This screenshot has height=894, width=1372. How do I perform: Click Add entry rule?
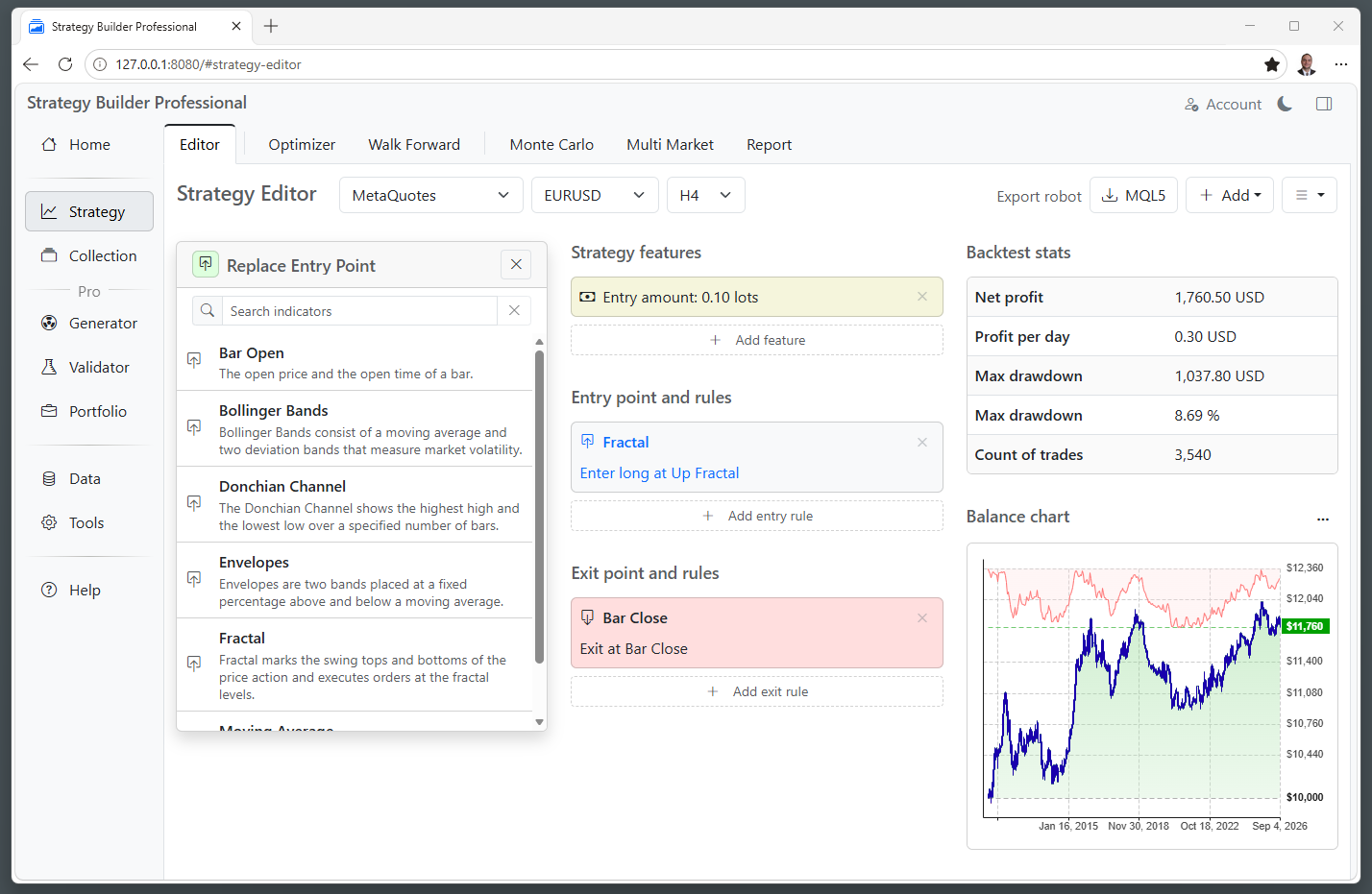(x=757, y=516)
